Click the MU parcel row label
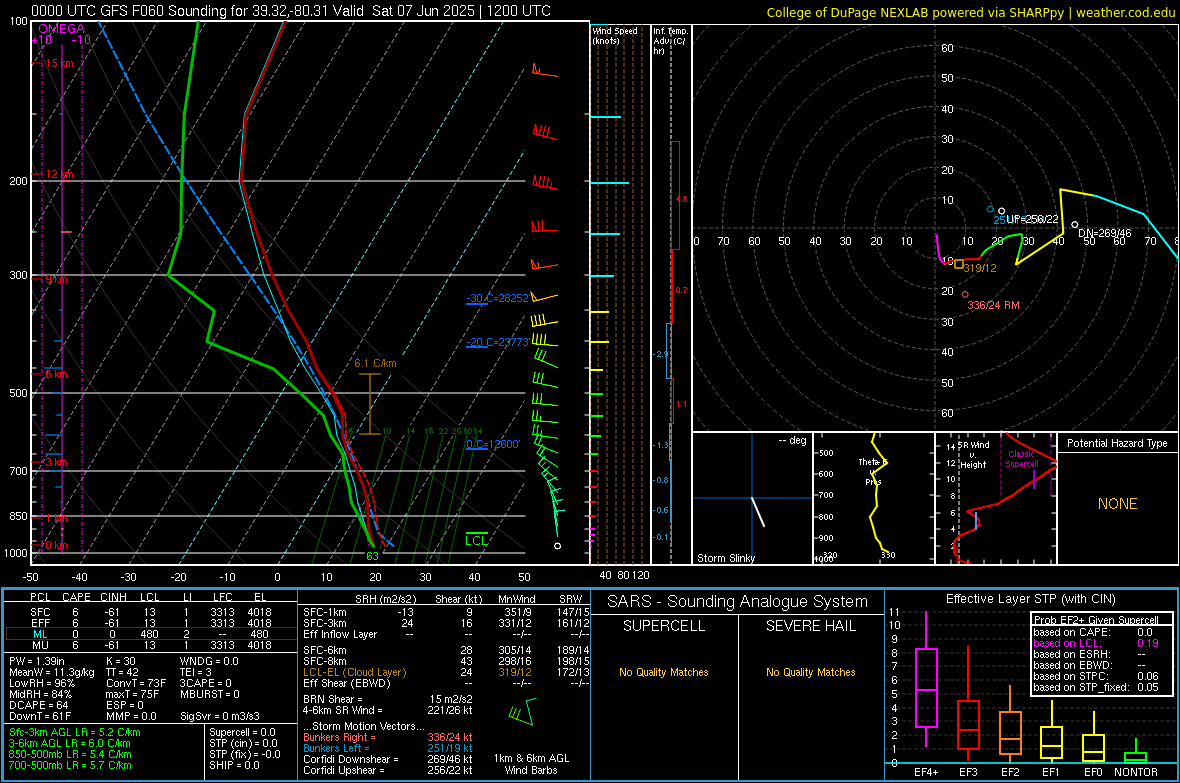Viewport: 1180px width, 783px height. 40,645
